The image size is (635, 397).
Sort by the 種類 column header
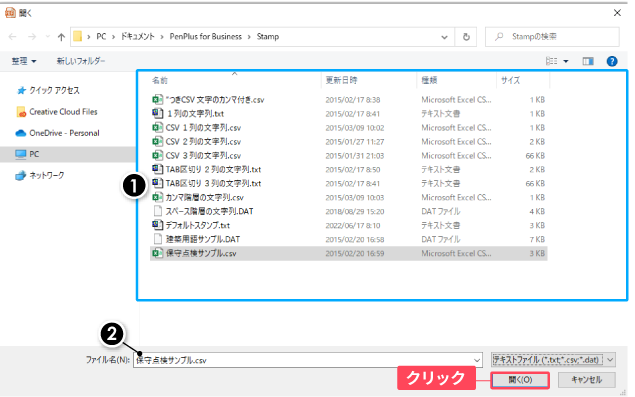[x=429, y=80]
